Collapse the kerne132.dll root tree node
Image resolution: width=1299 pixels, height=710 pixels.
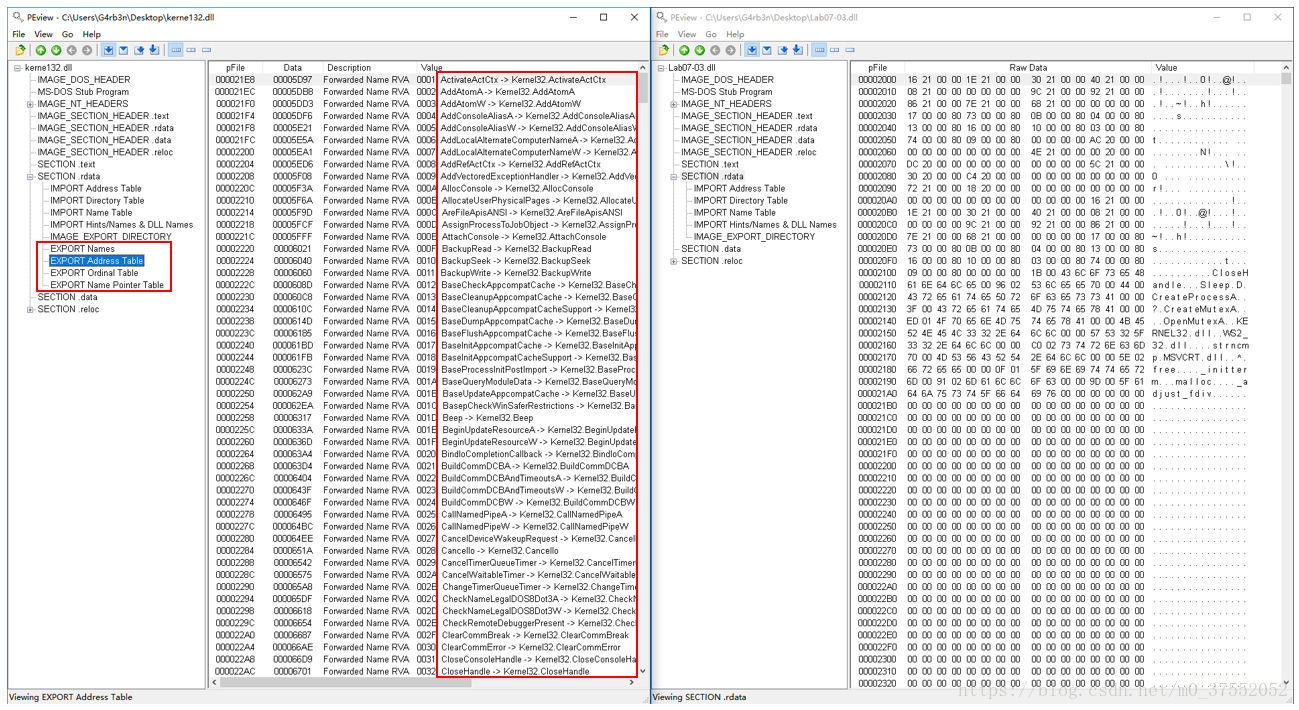[18, 68]
